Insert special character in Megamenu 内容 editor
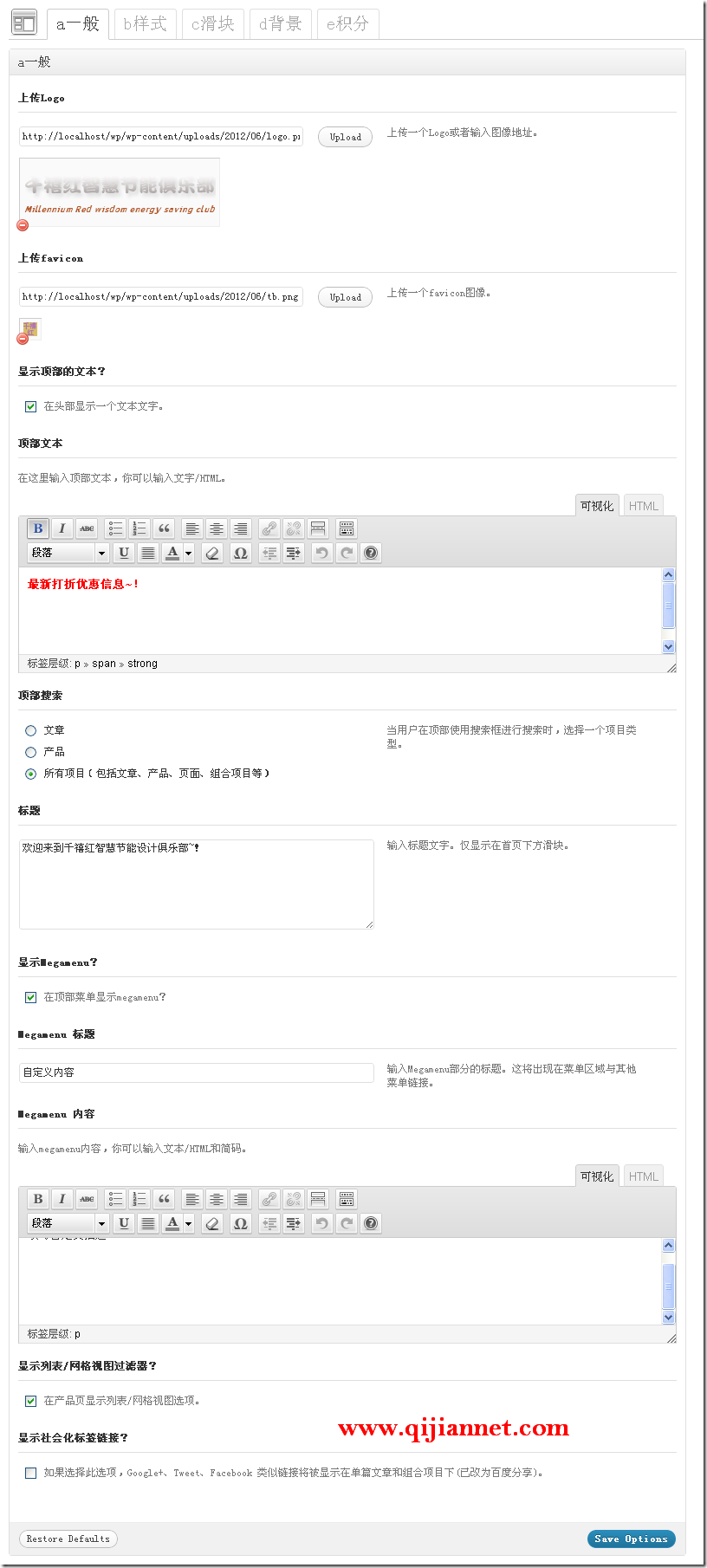This screenshot has height=1568, width=707. [x=241, y=1223]
